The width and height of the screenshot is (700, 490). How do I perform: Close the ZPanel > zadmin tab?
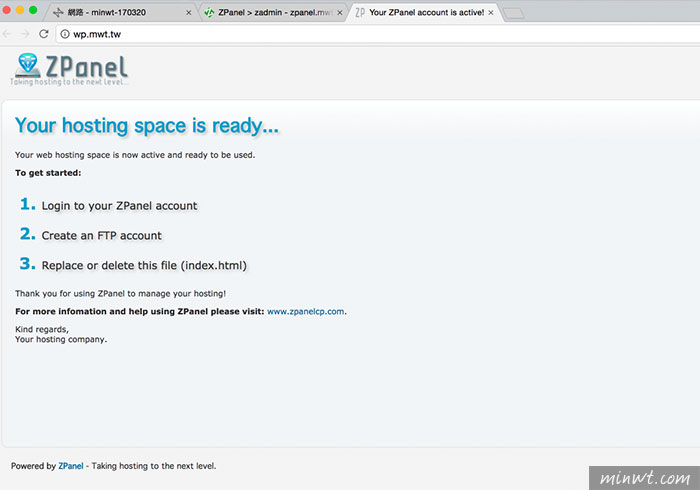click(340, 12)
